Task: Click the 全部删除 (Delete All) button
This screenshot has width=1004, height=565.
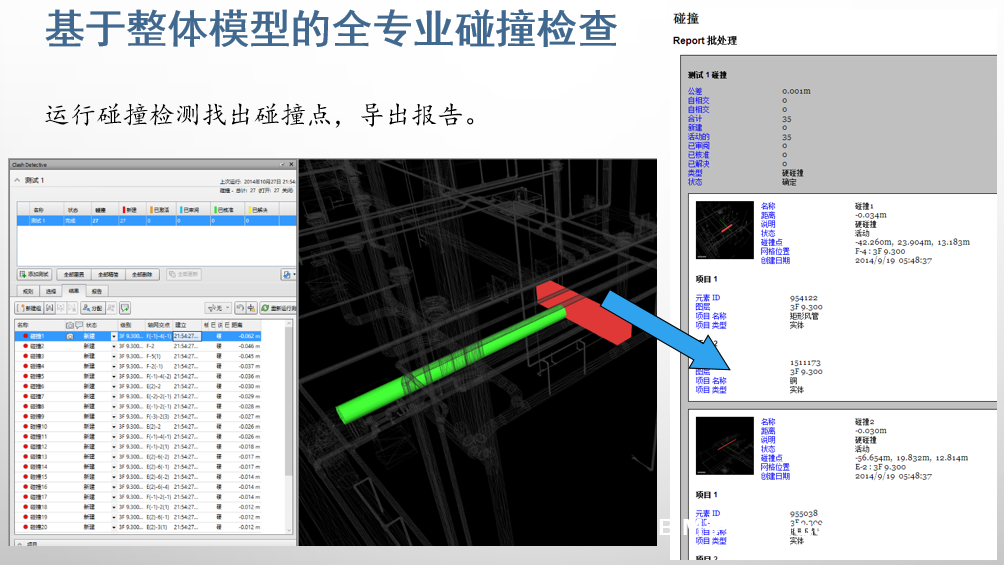Action: pyautogui.click(x=141, y=274)
